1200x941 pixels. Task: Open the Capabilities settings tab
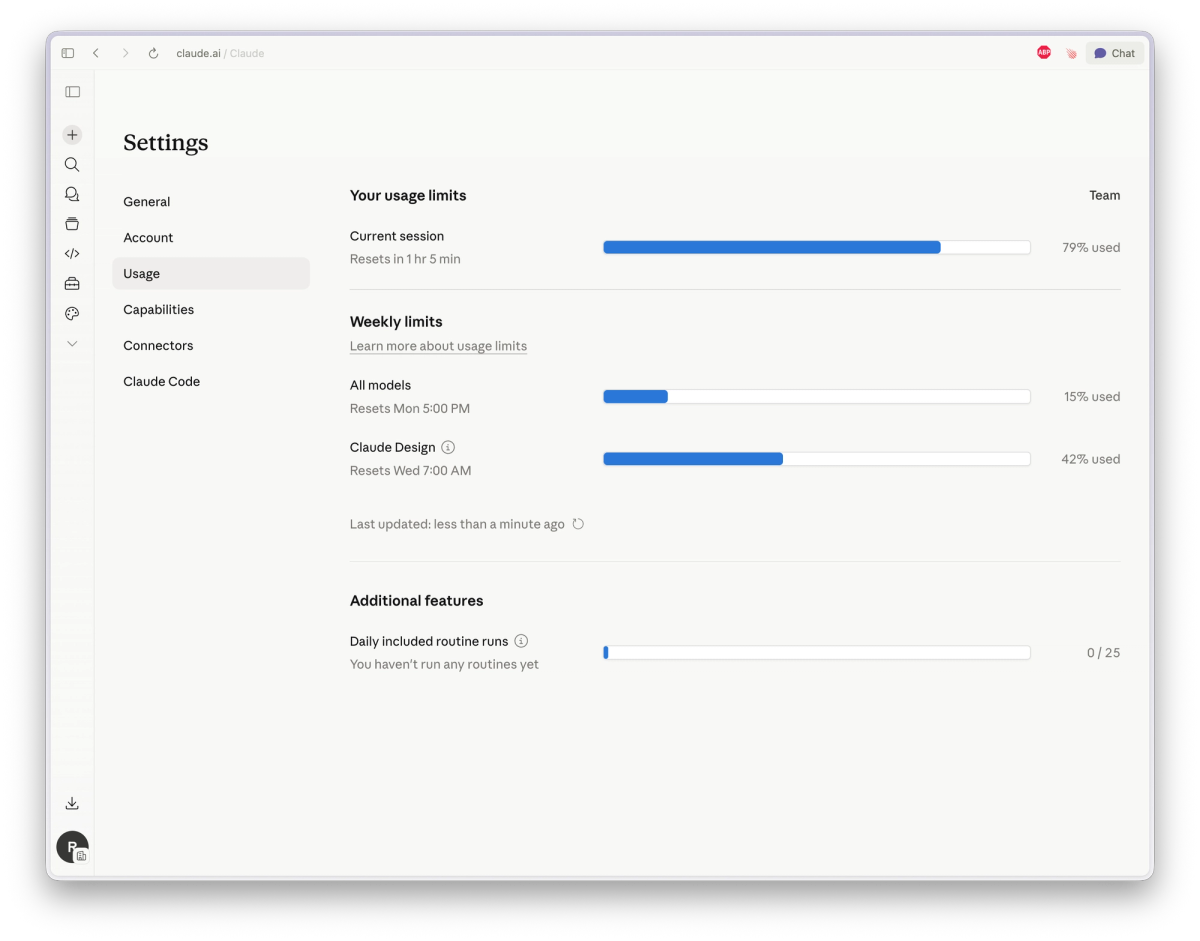211,310
